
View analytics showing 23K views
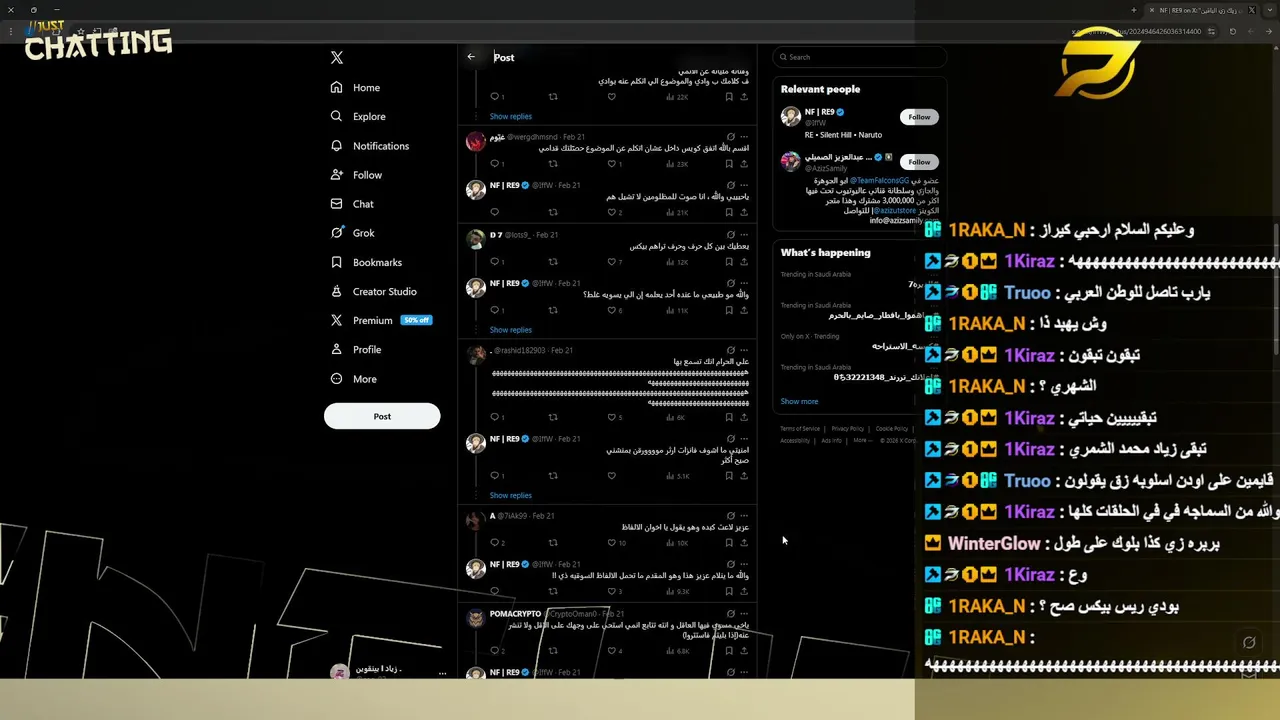676,164
